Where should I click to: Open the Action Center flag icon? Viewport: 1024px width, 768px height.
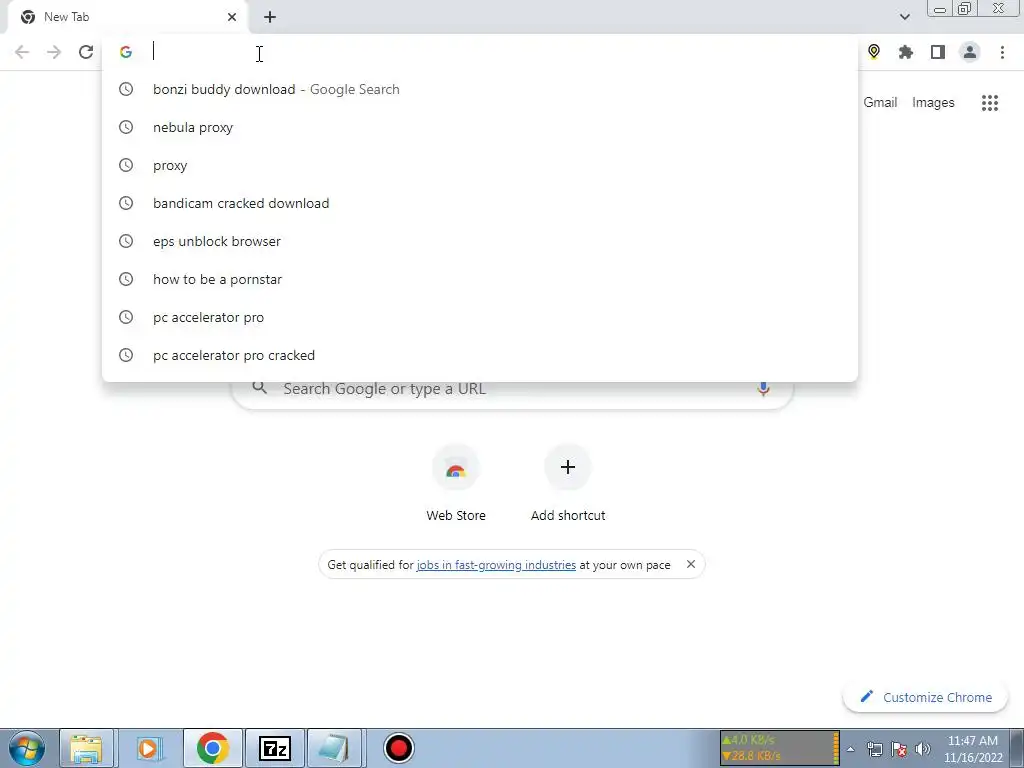(899, 749)
